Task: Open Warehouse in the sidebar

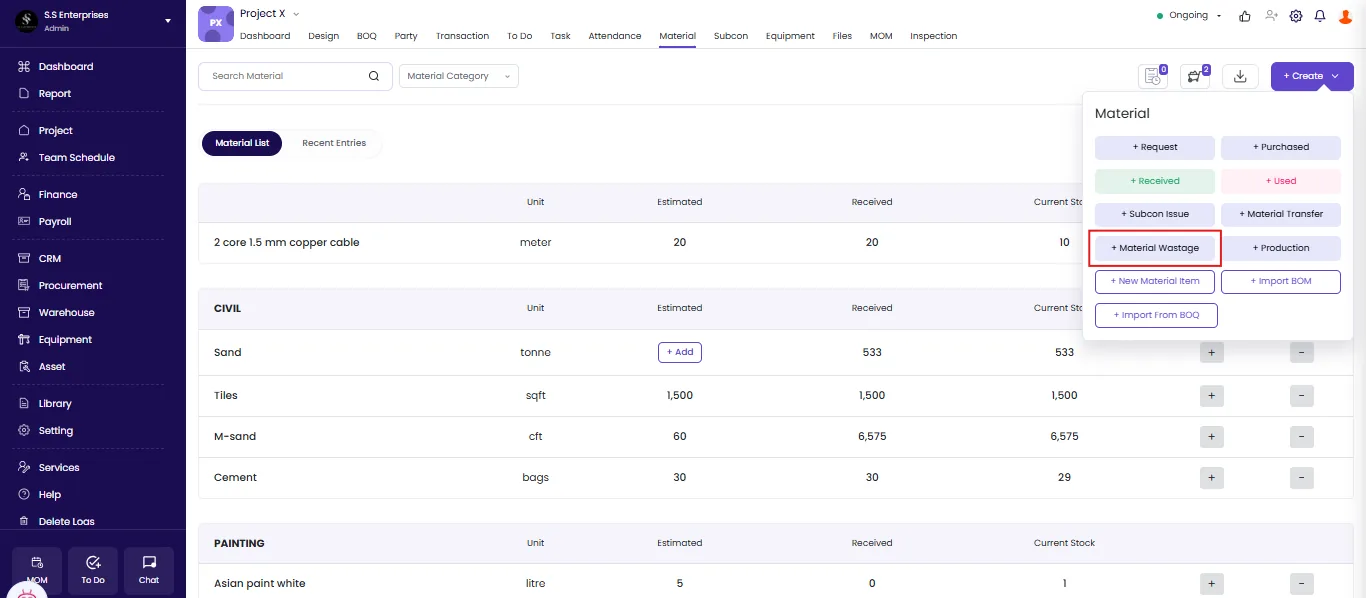Action: point(67,313)
